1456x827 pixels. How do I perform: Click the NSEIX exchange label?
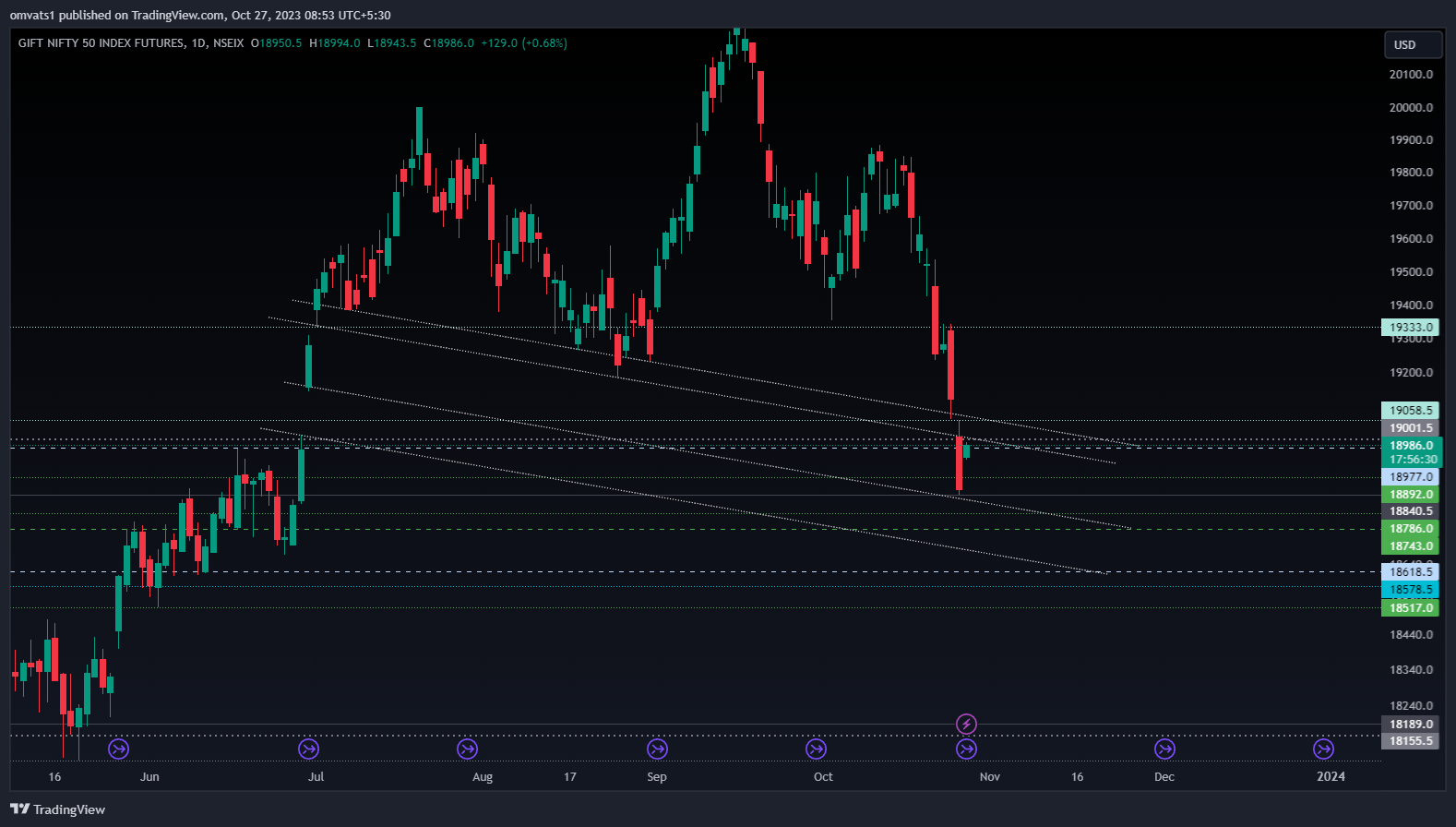click(228, 43)
